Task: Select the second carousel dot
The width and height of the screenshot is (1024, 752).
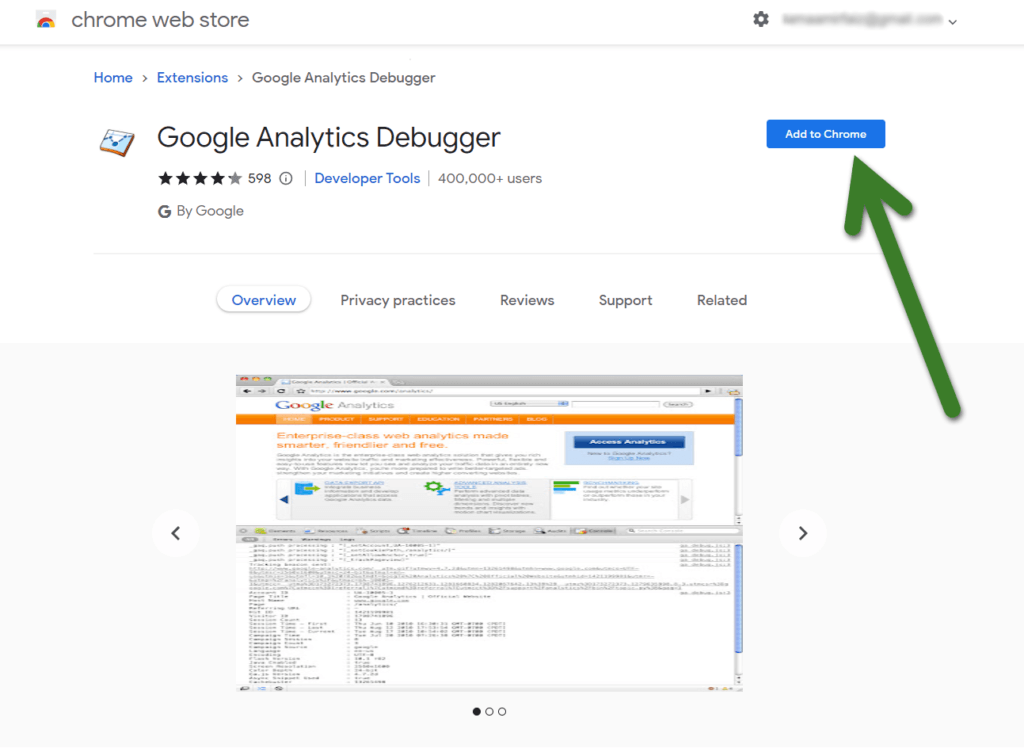Action: pos(489,712)
